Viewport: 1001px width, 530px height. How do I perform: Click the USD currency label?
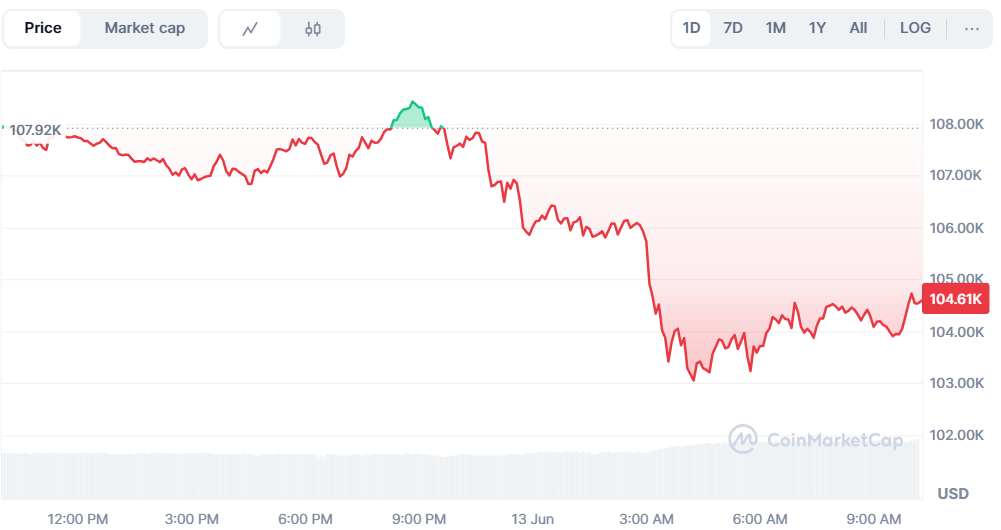point(953,493)
